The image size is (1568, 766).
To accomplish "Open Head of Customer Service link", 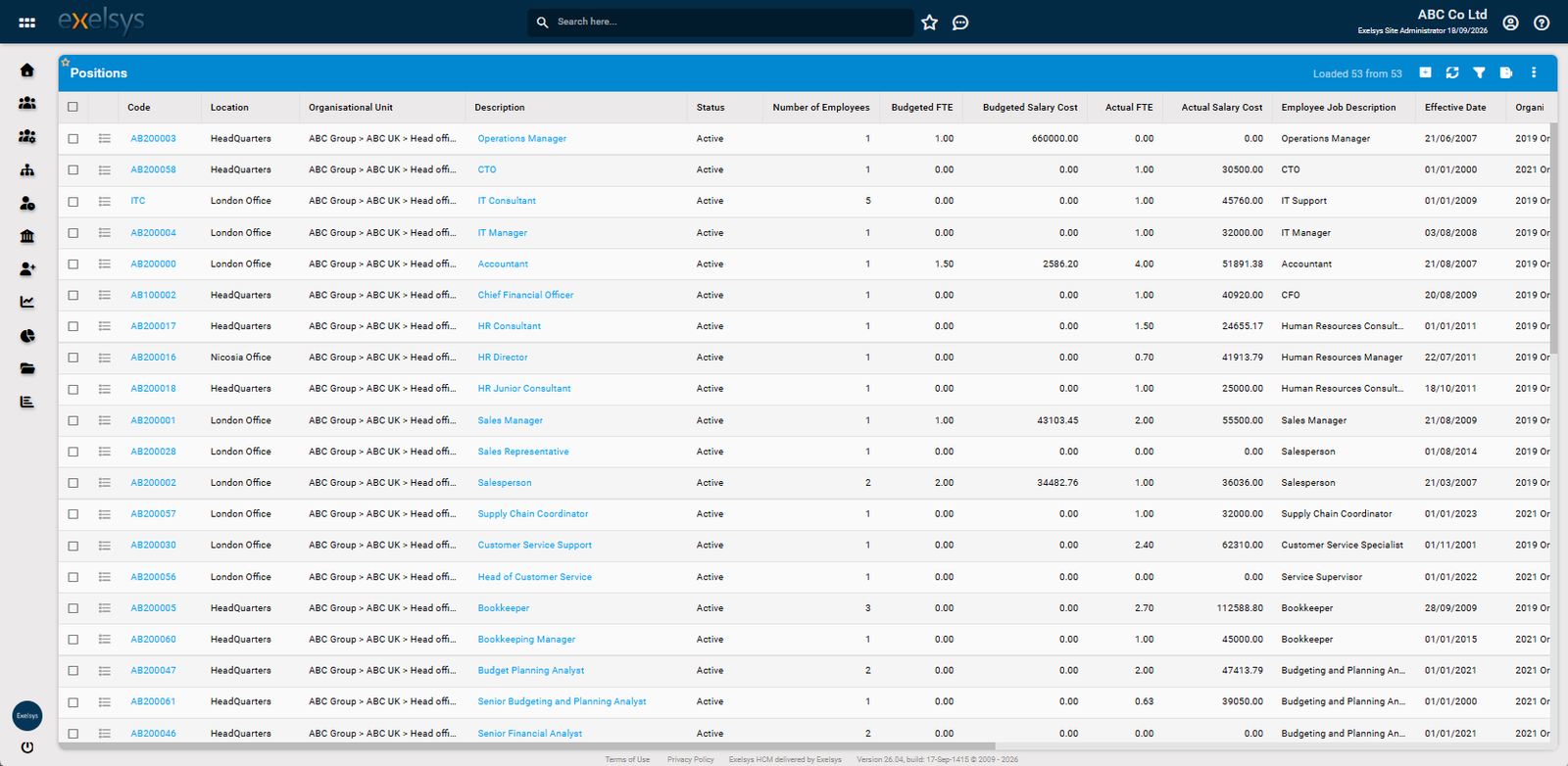I will [x=535, y=577].
